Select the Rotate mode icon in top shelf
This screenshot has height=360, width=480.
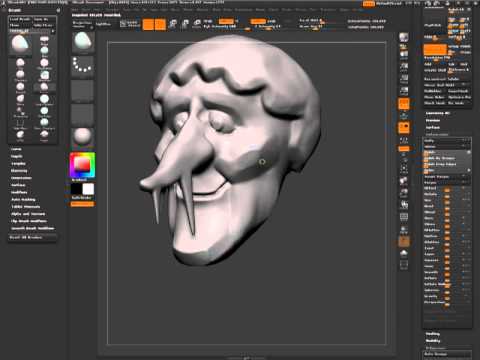pyautogui.click(x=197, y=24)
